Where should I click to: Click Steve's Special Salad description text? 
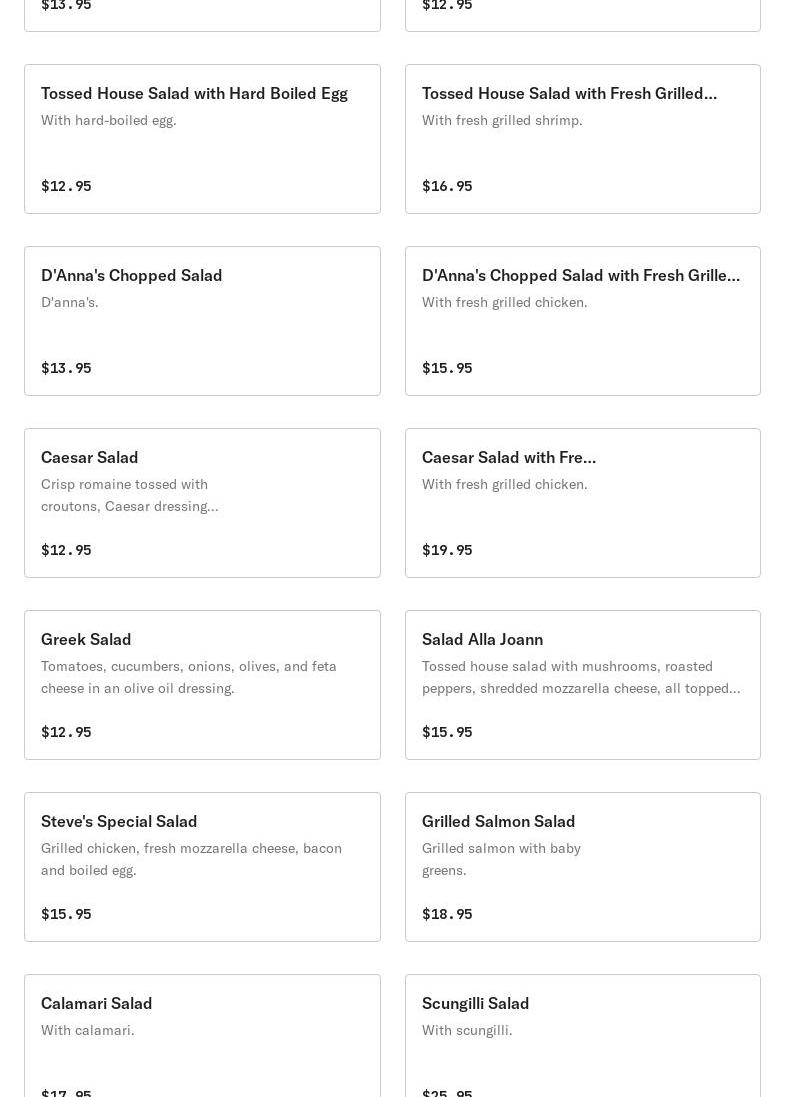[191, 859]
